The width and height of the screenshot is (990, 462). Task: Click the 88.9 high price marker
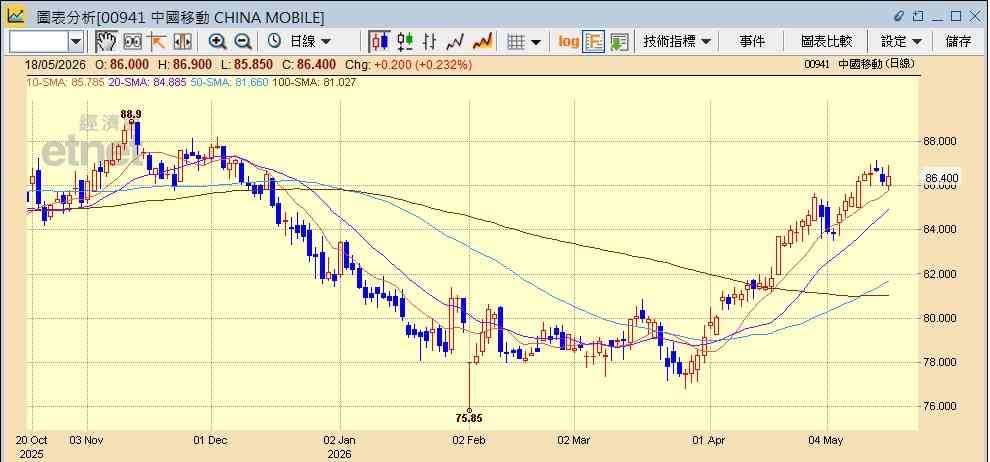point(131,114)
